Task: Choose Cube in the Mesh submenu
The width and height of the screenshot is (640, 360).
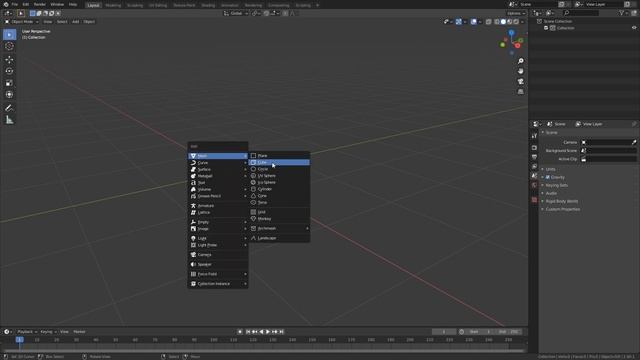Action: [279, 162]
